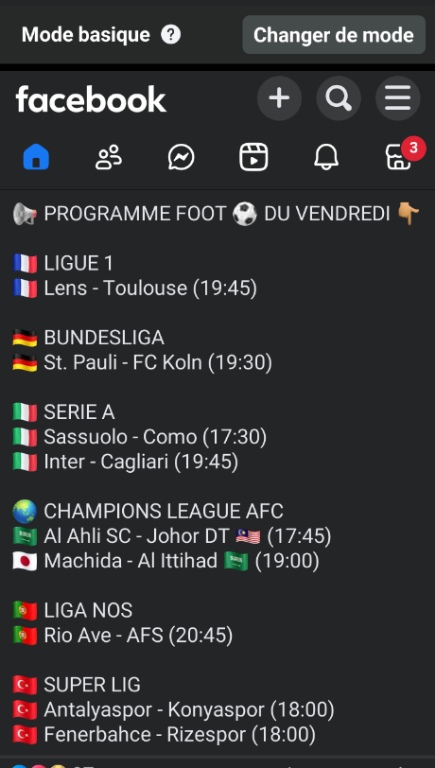Image resolution: width=435 pixels, height=768 pixels.
Task: Click the Rio Ave - AFS match line
Action: (x=122, y=636)
